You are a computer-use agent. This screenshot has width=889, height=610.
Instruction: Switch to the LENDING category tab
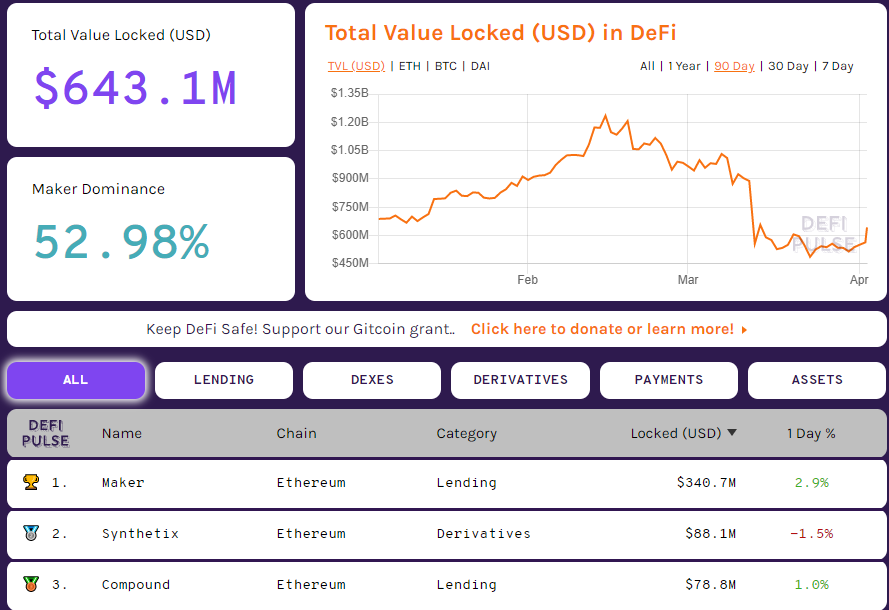coord(223,380)
